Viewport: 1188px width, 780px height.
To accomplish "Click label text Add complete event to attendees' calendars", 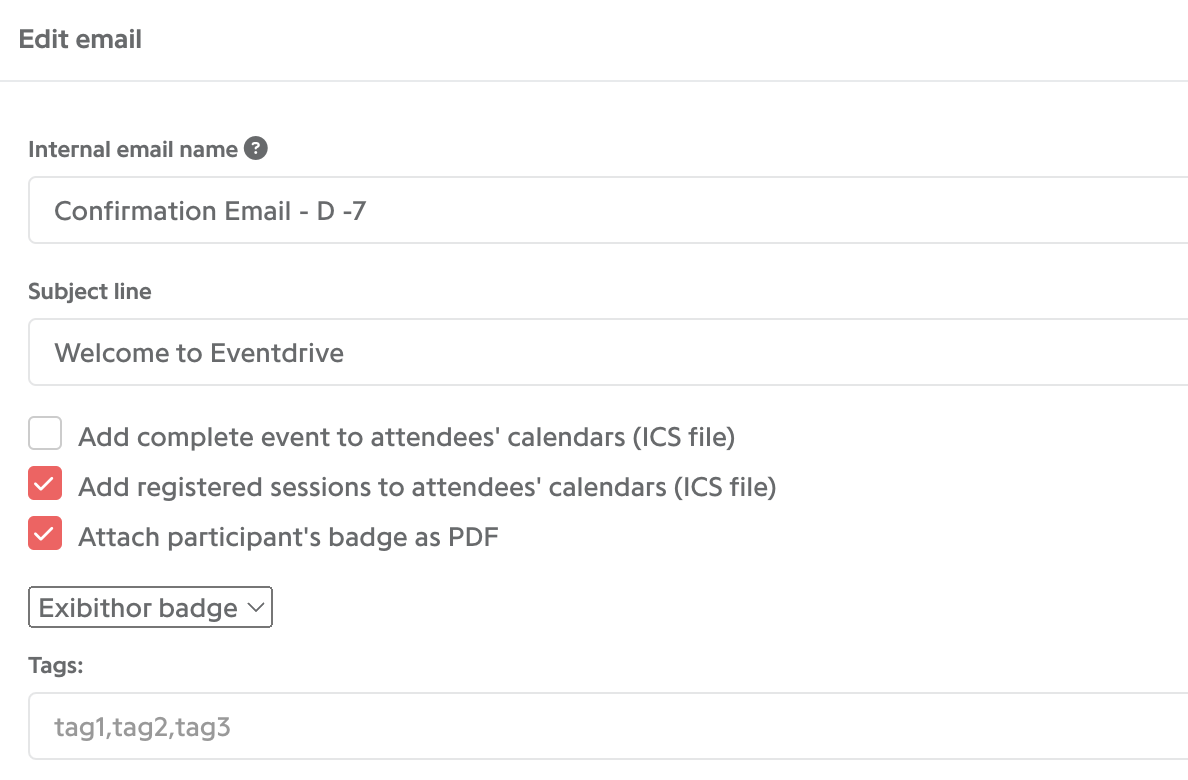I will point(406,437).
